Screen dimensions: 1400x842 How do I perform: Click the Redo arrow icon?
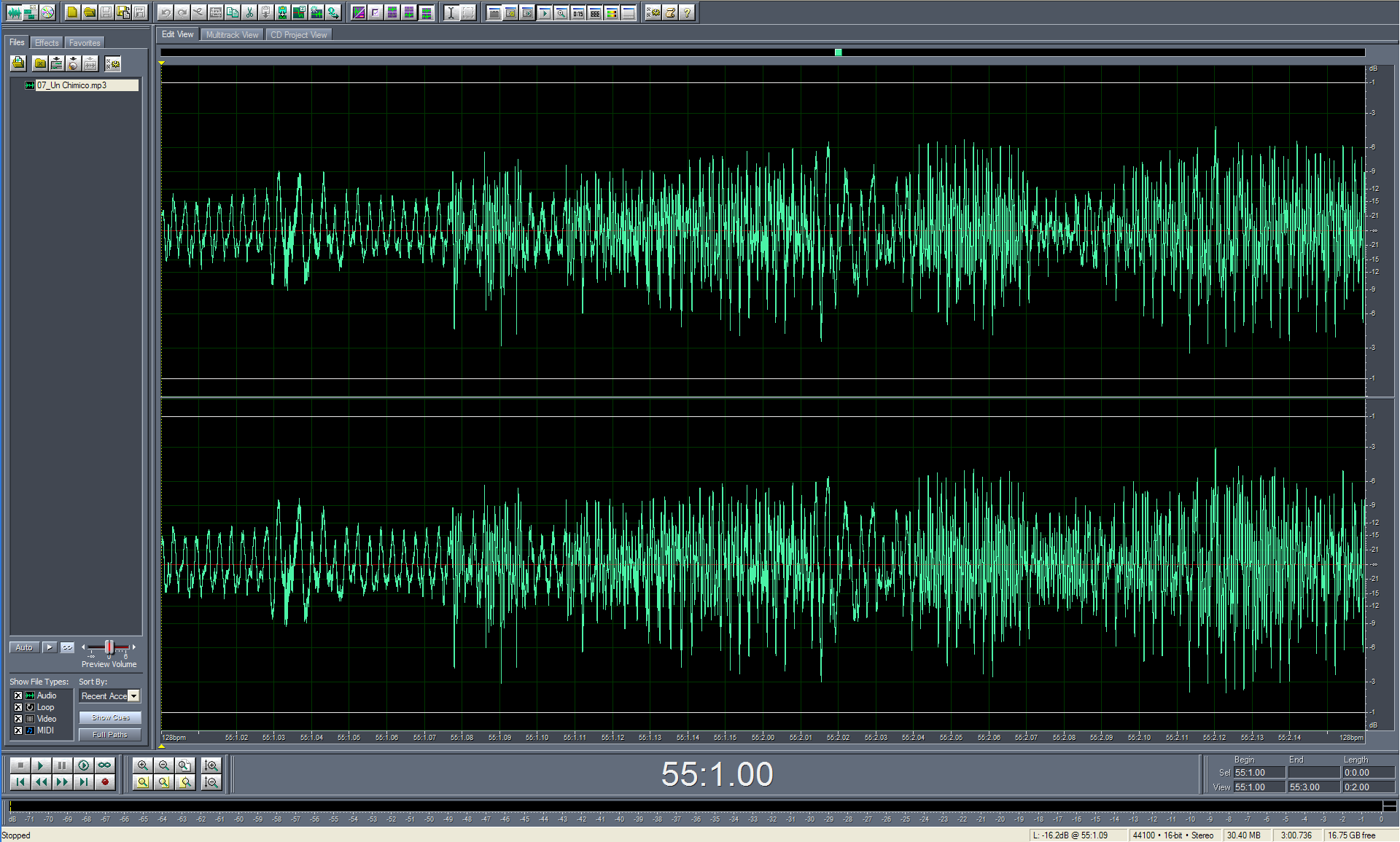(x=182, y=12)
